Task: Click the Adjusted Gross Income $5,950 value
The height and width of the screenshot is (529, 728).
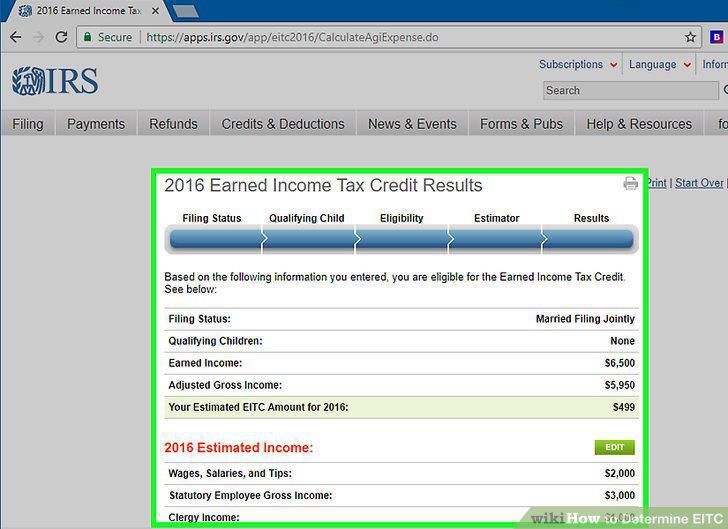Action: [x=619, y=385]
